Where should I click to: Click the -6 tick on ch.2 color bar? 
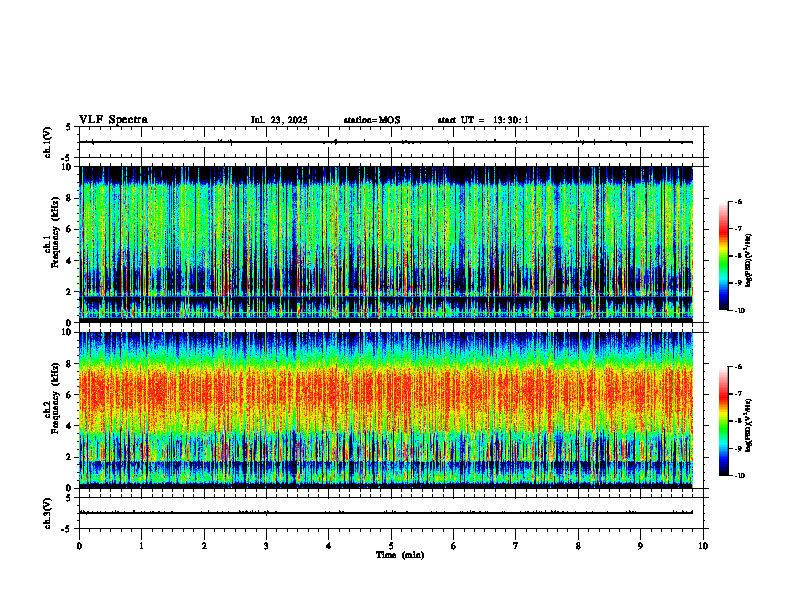(738, 367)
